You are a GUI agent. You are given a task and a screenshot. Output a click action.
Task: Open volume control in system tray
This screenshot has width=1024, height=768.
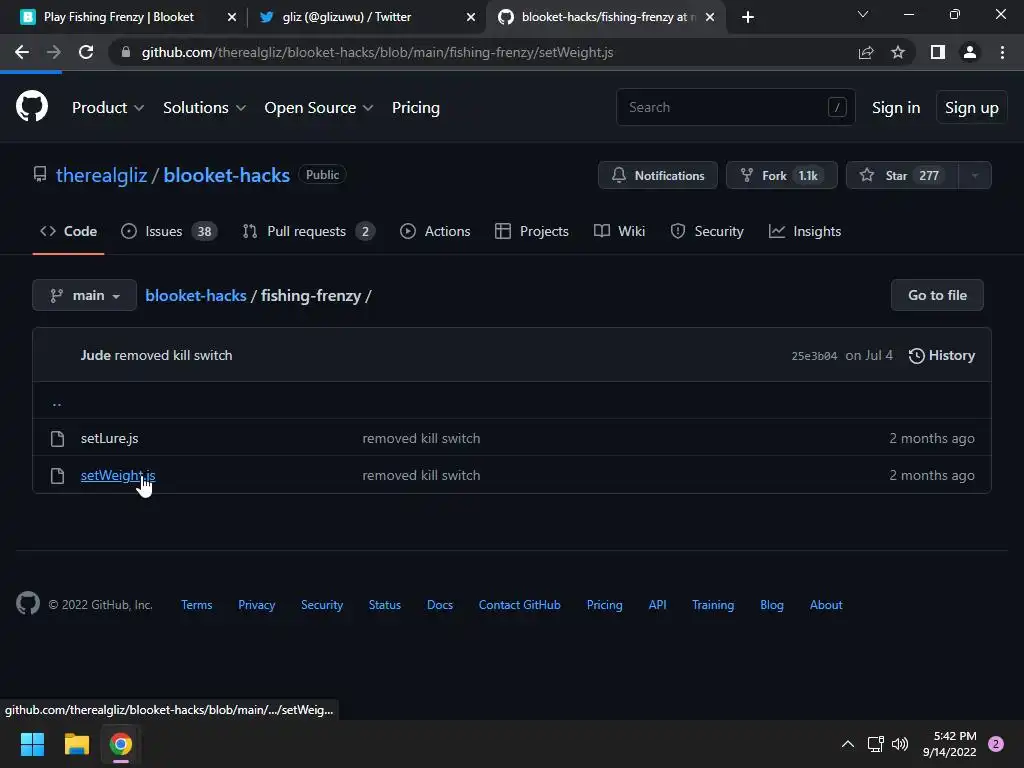click(x=900, y=744)
